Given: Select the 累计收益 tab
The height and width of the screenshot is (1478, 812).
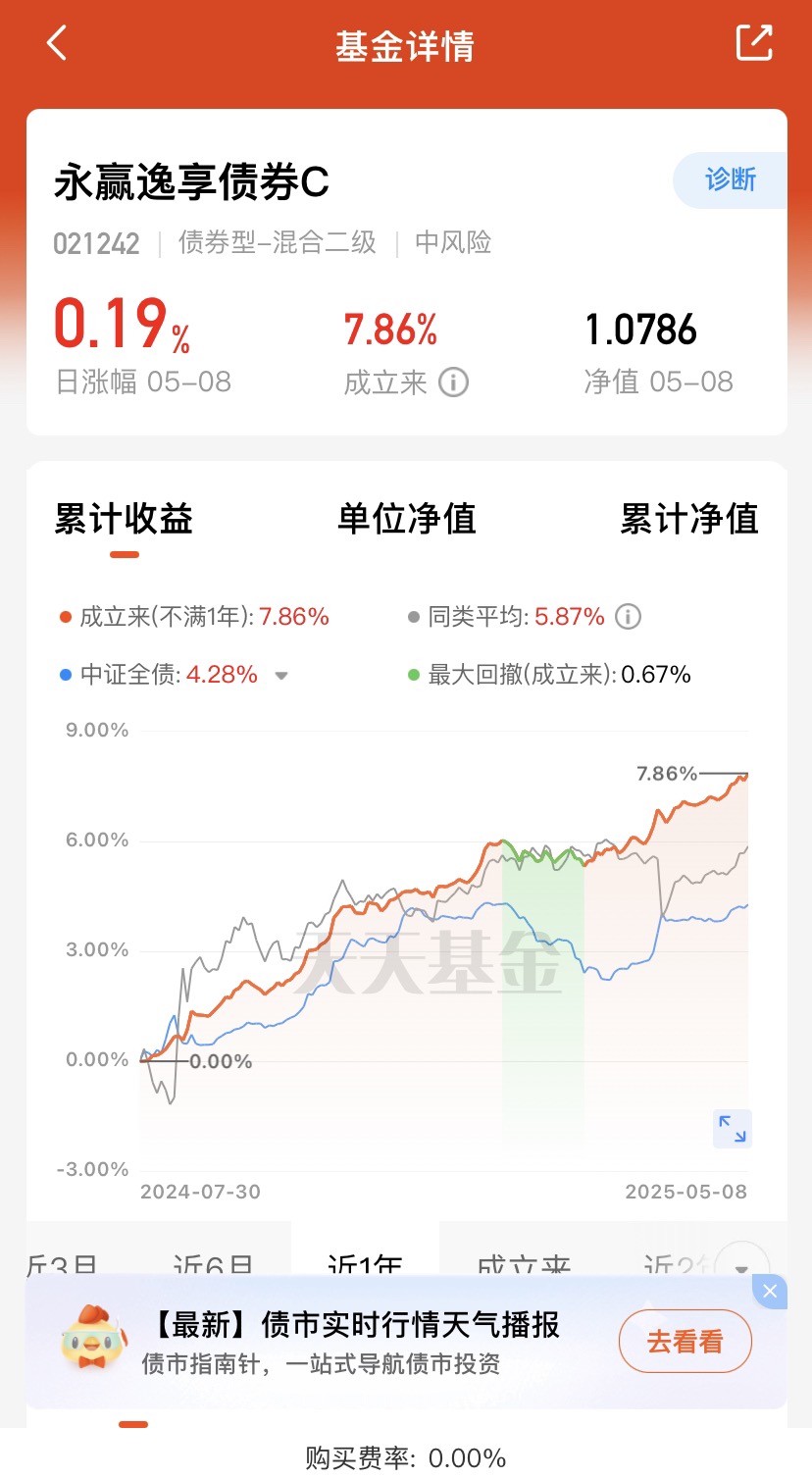Looking at the screenshot, I should pos(124,519).
